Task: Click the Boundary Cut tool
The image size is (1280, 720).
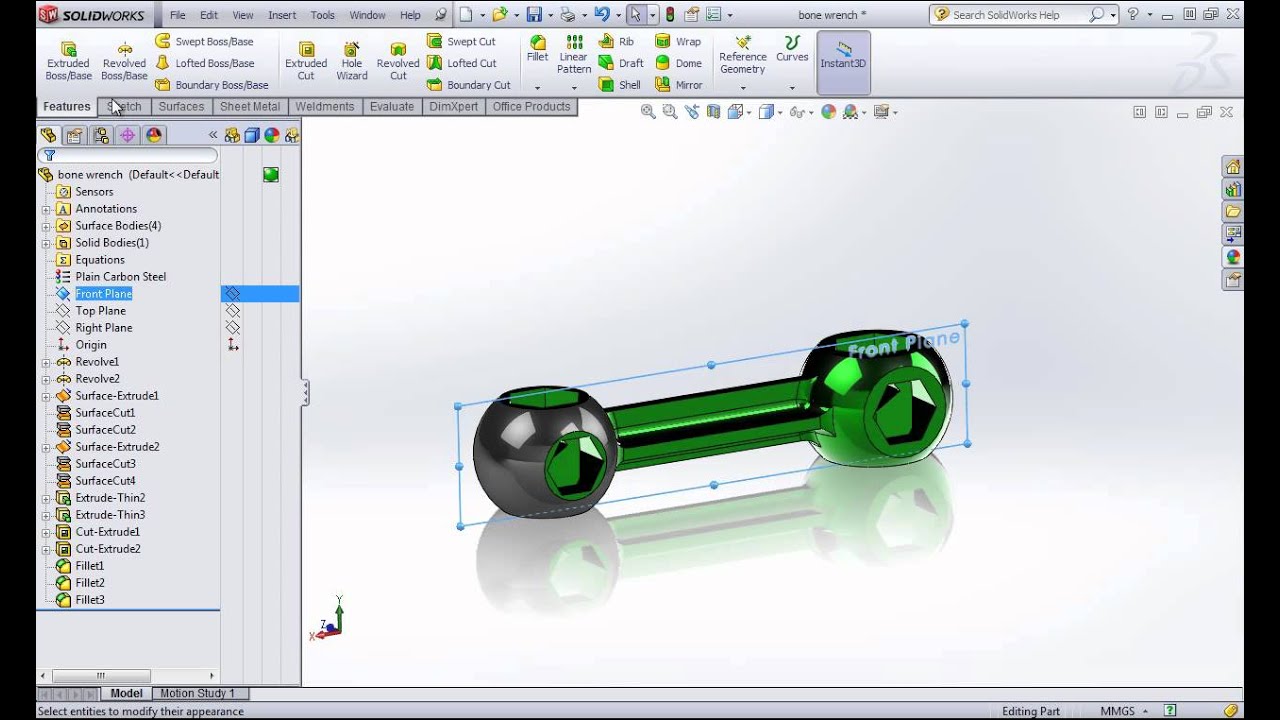Action: click(x=469, y=85)
